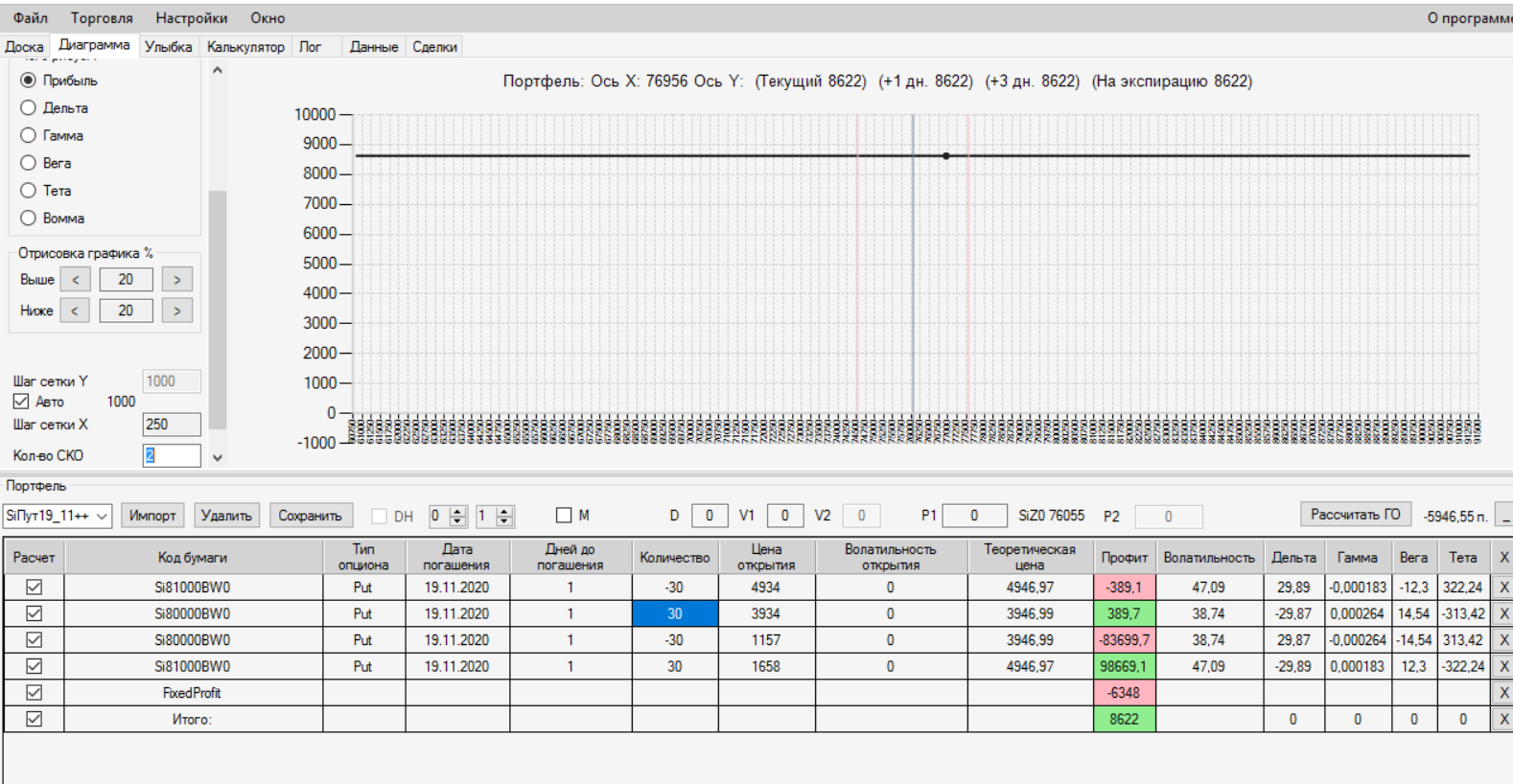Viewport: 1513px width, 784px height.
Task: Click the Количество column header
Action: click(675, 557)
